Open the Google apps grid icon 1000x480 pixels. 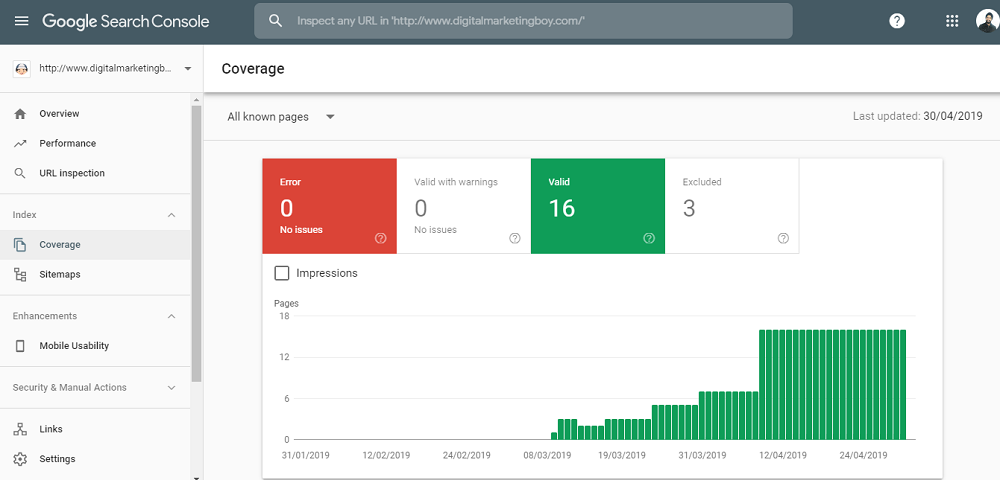952,21
